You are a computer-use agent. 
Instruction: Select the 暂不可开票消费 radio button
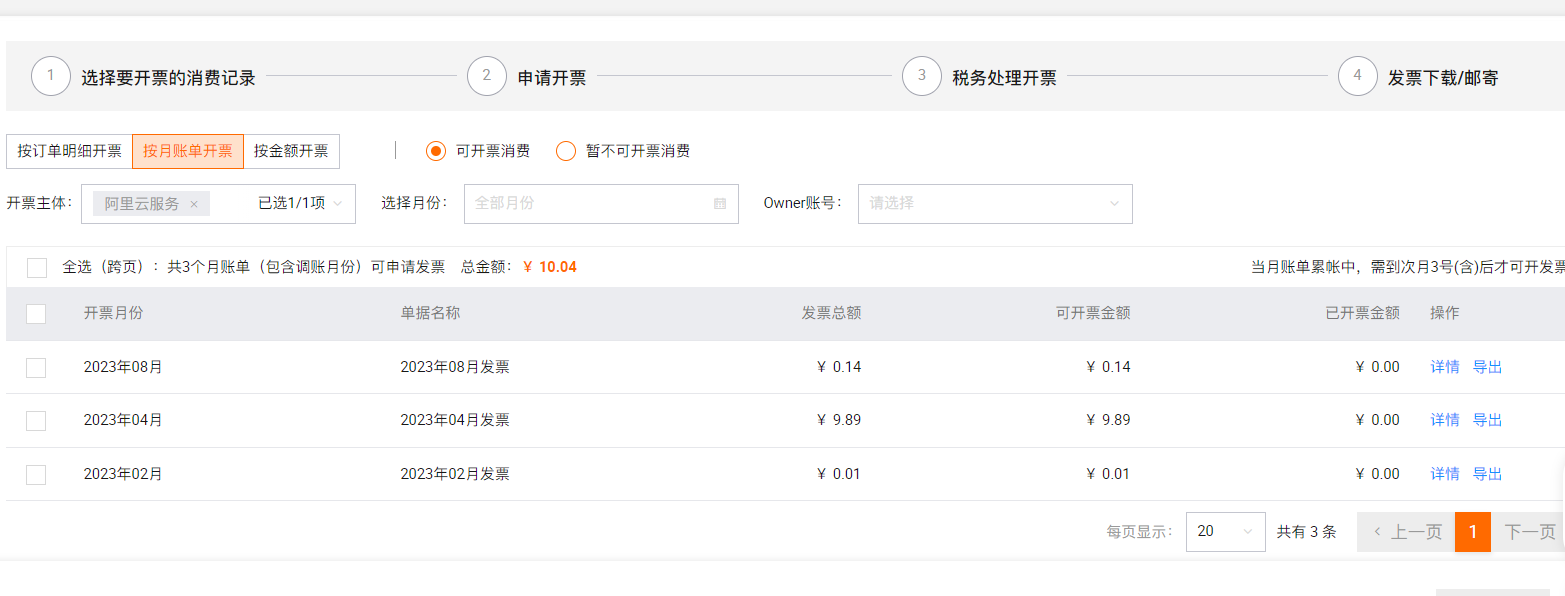pos(566,151)
